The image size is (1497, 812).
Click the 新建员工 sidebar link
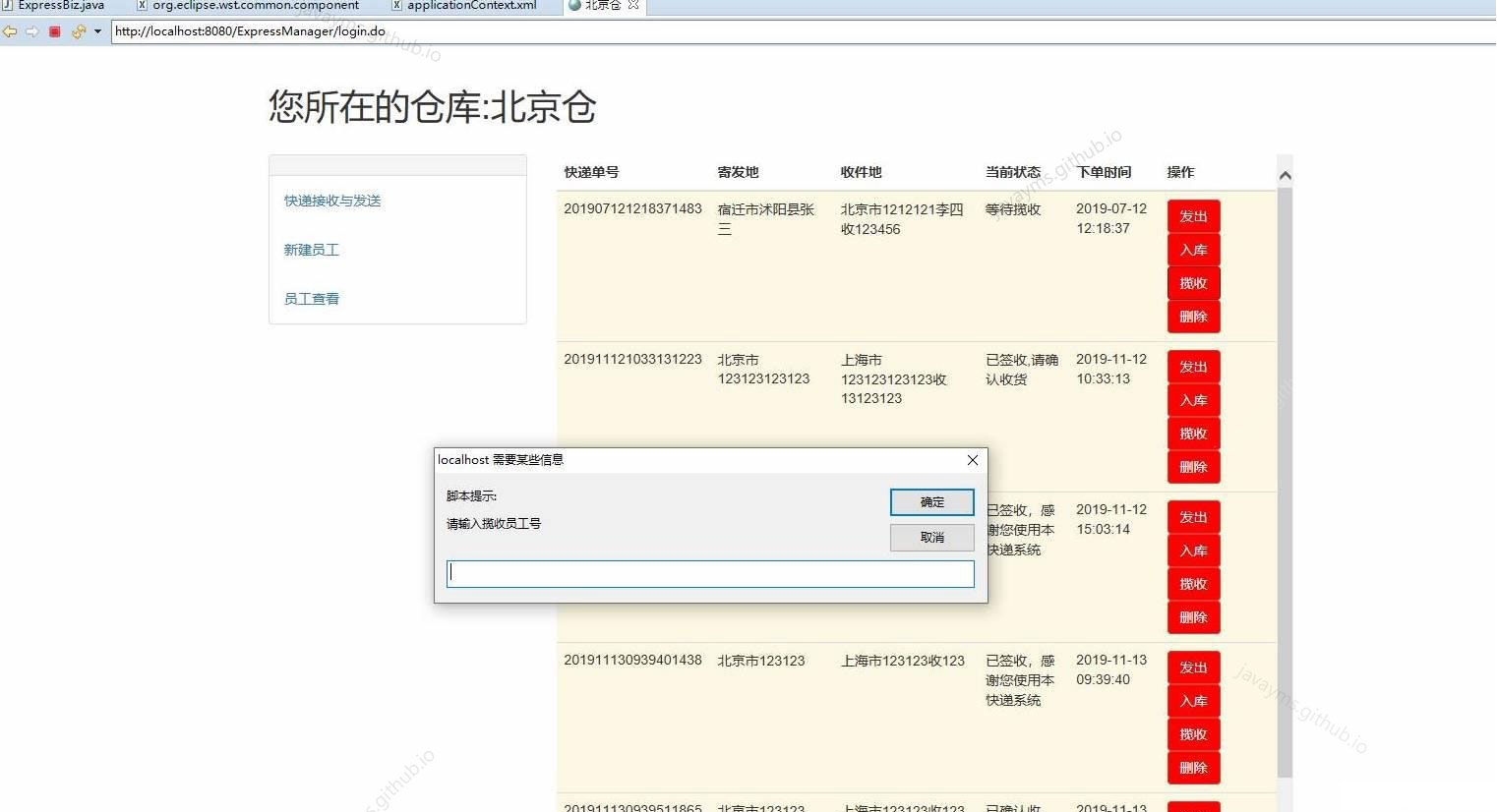click(x=312, y=250)
